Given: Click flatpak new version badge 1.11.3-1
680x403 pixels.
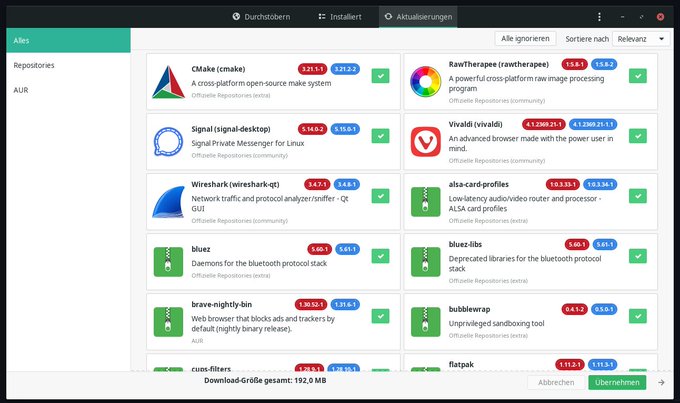Looking at the screenshot, I should click(603, 364).
